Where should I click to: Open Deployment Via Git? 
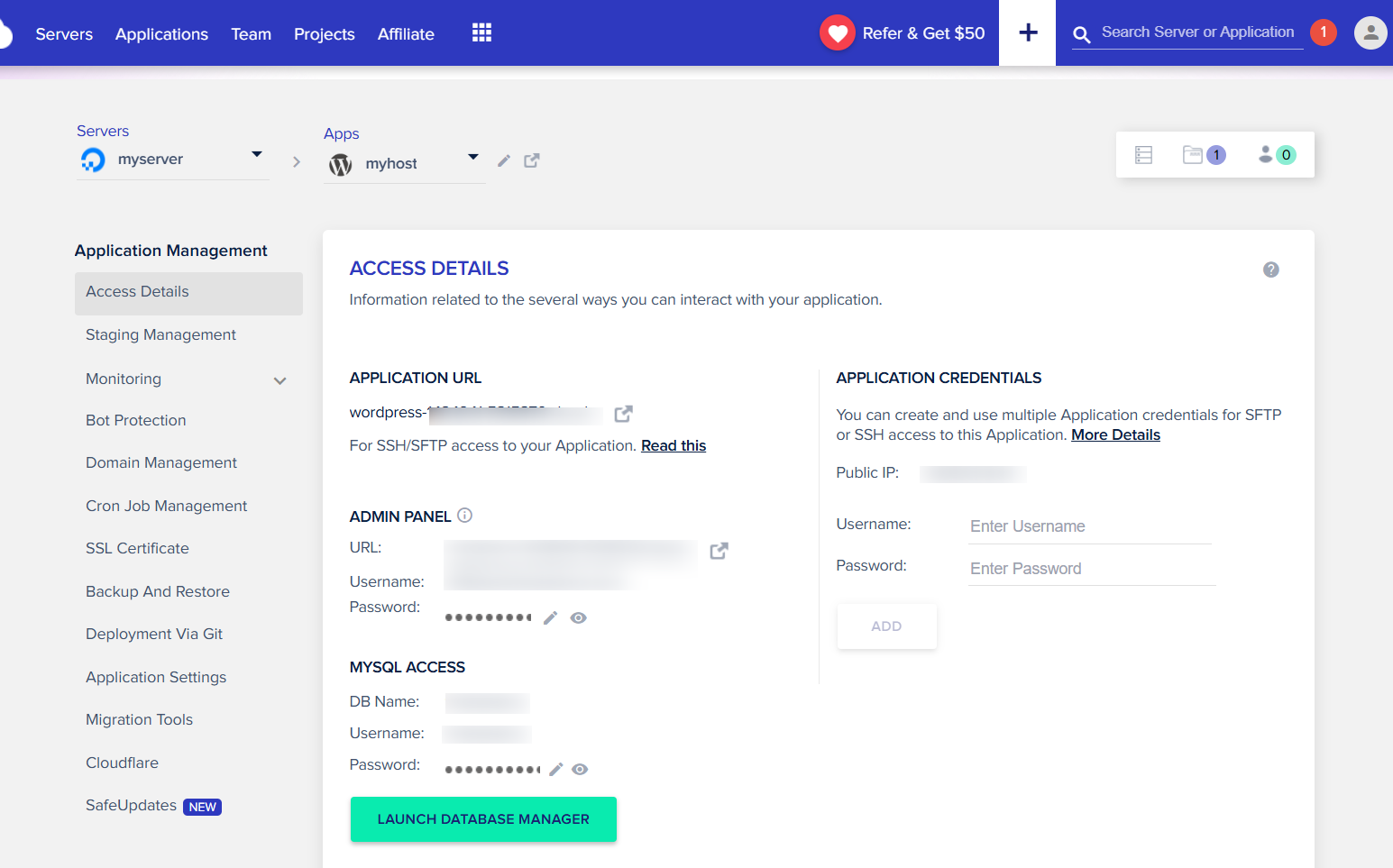(x=154, y=635)
